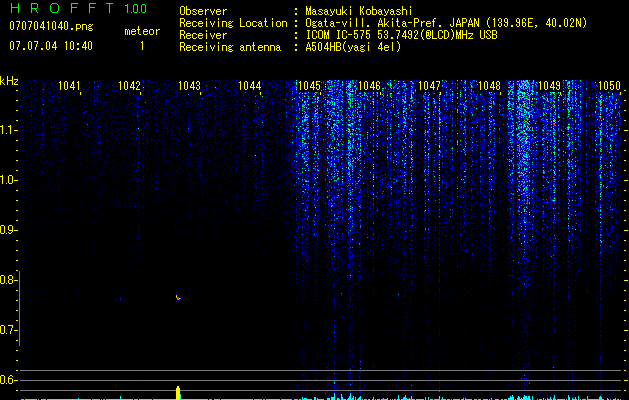Click the gray frequency range bracket at left
Viewport: 629px width, 400px height.
coord(20,309)
